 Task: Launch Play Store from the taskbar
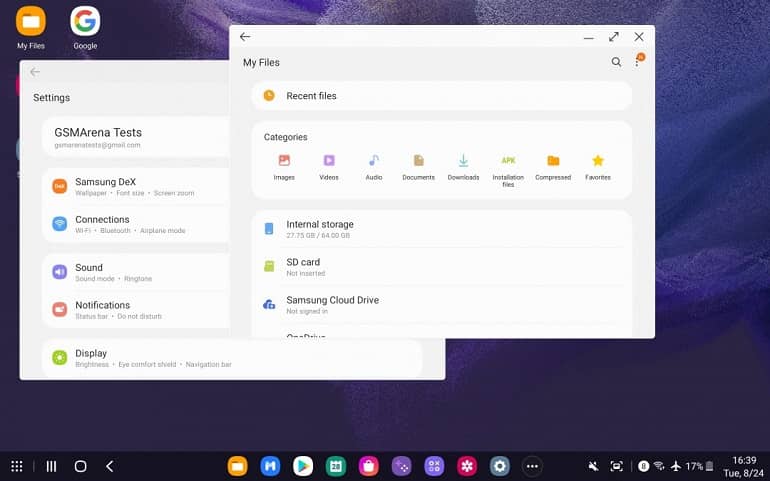coord(303,466)
